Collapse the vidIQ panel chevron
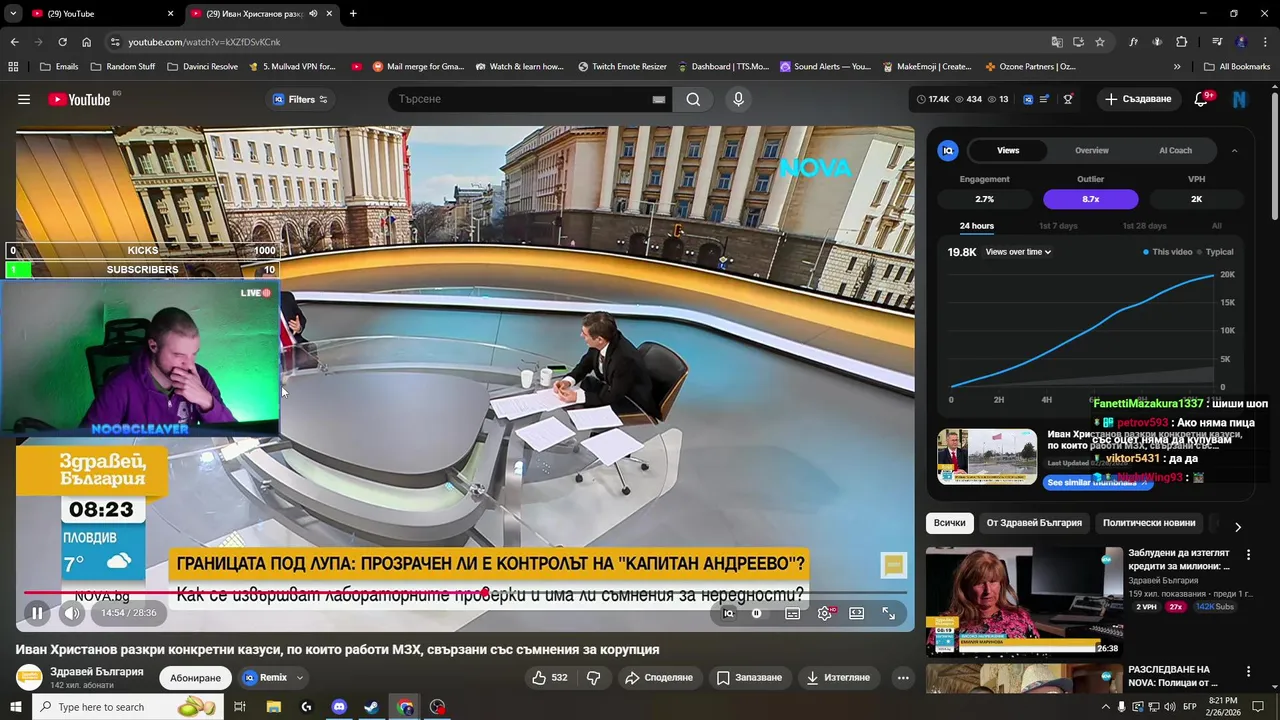This screenshot has width=1280, height=720. 1234,150
